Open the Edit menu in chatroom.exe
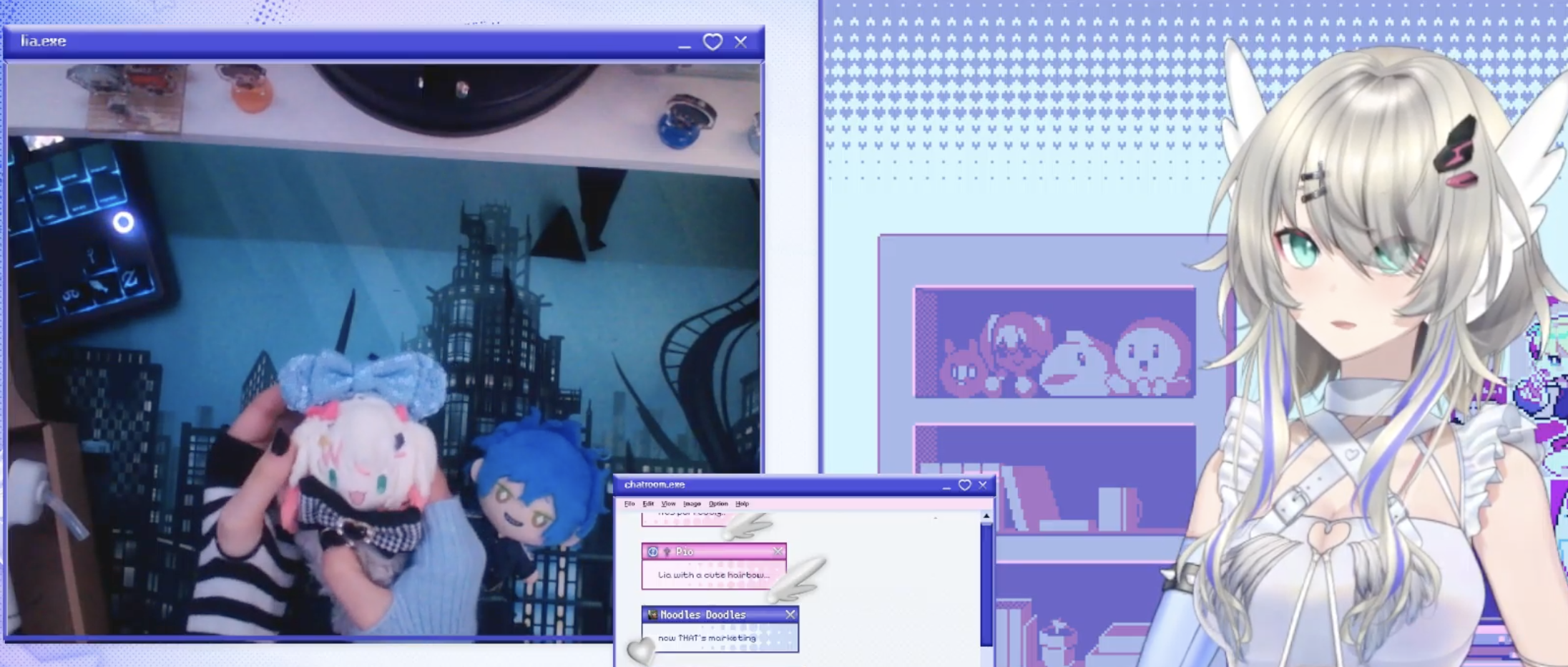Image resolution: width=1568 pixels, height=667 pixels. tap(648, 504)
